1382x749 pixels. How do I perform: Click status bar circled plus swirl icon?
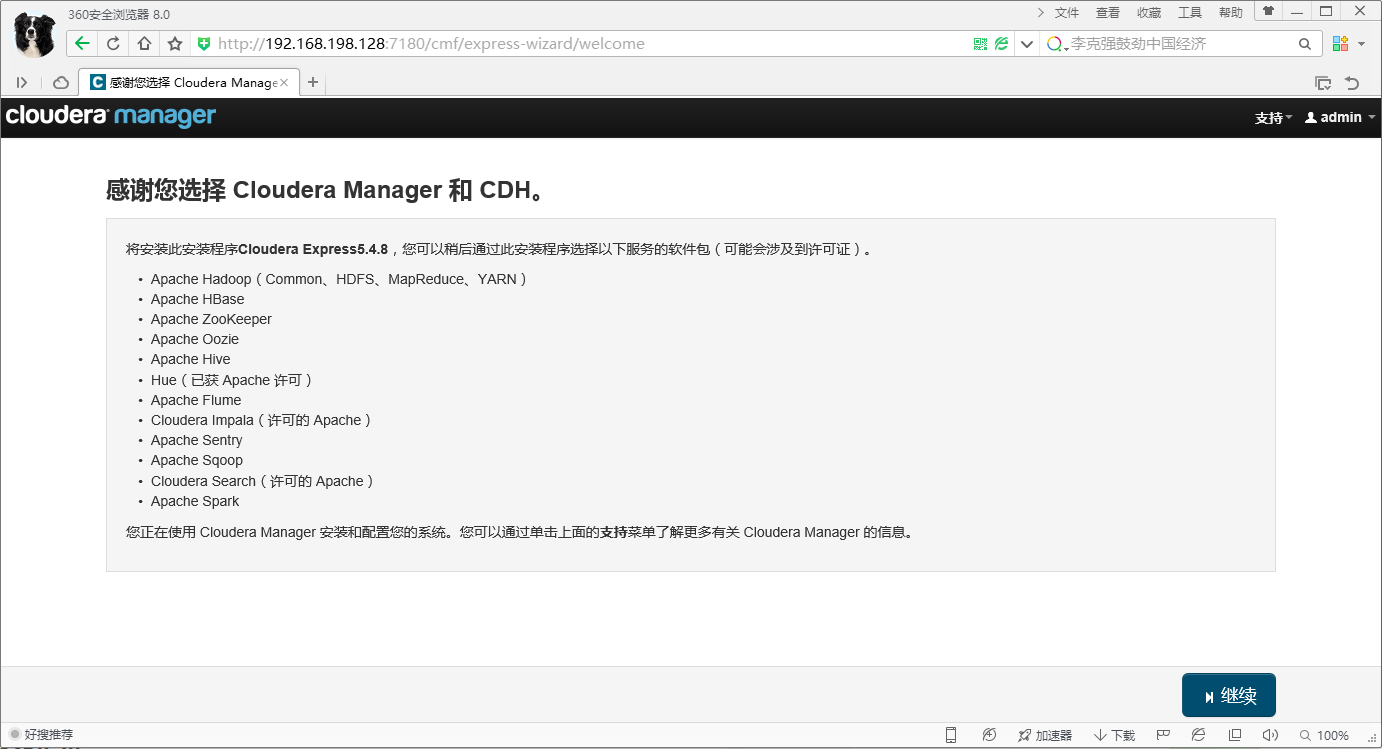pos(989,735)
